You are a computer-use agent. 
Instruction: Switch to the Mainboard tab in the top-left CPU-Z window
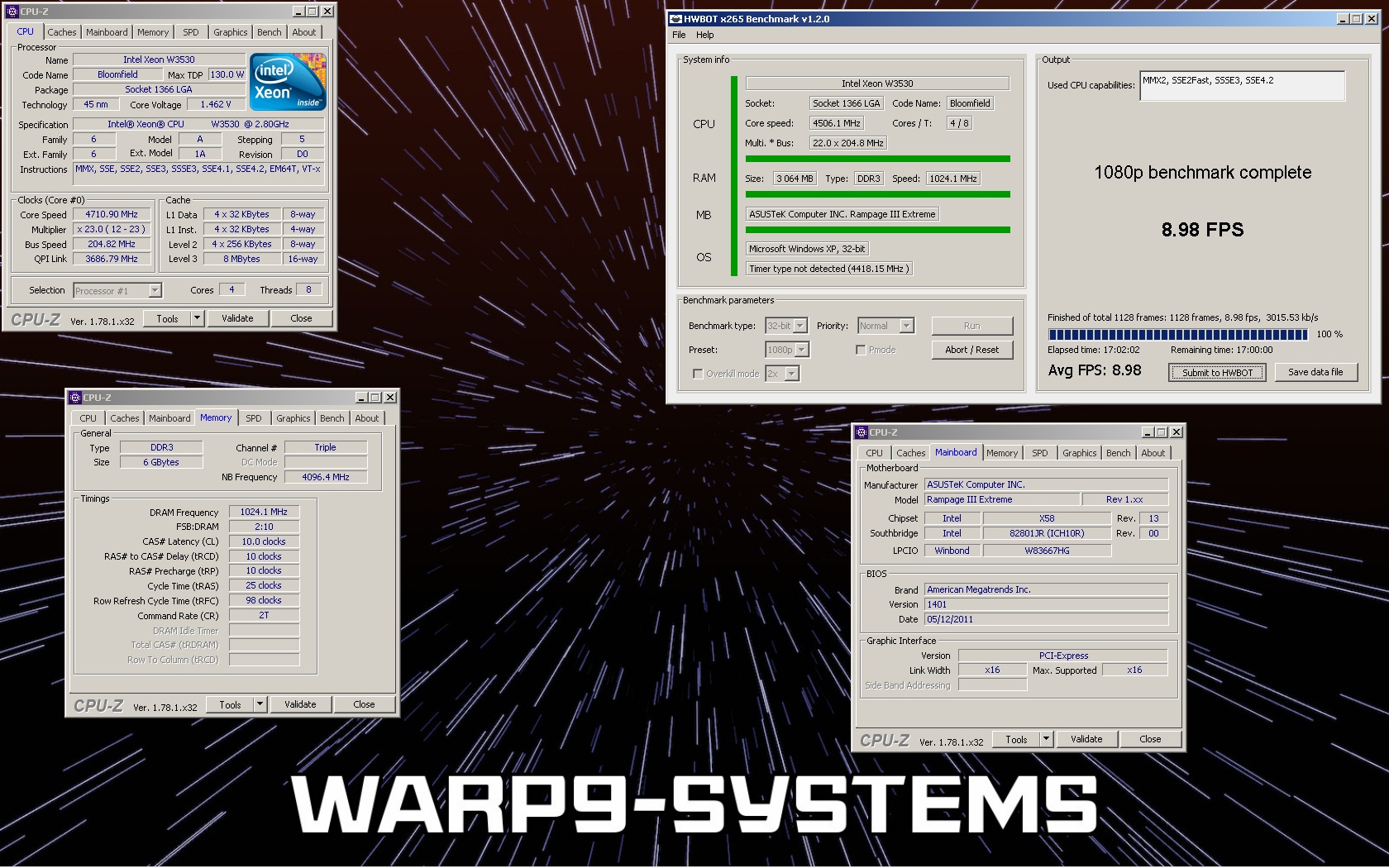coord(107,32)
